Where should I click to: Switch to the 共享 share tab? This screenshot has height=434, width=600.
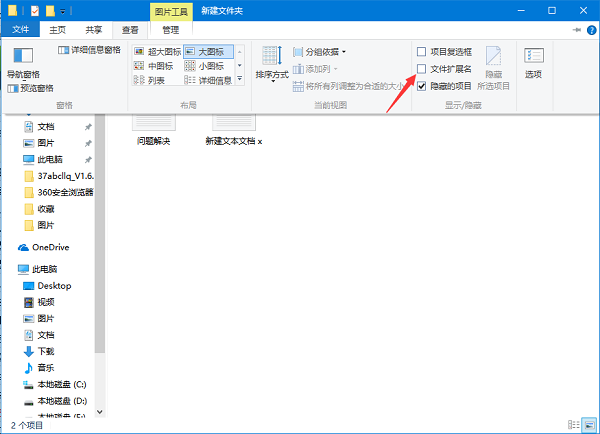tap(93, 30)
